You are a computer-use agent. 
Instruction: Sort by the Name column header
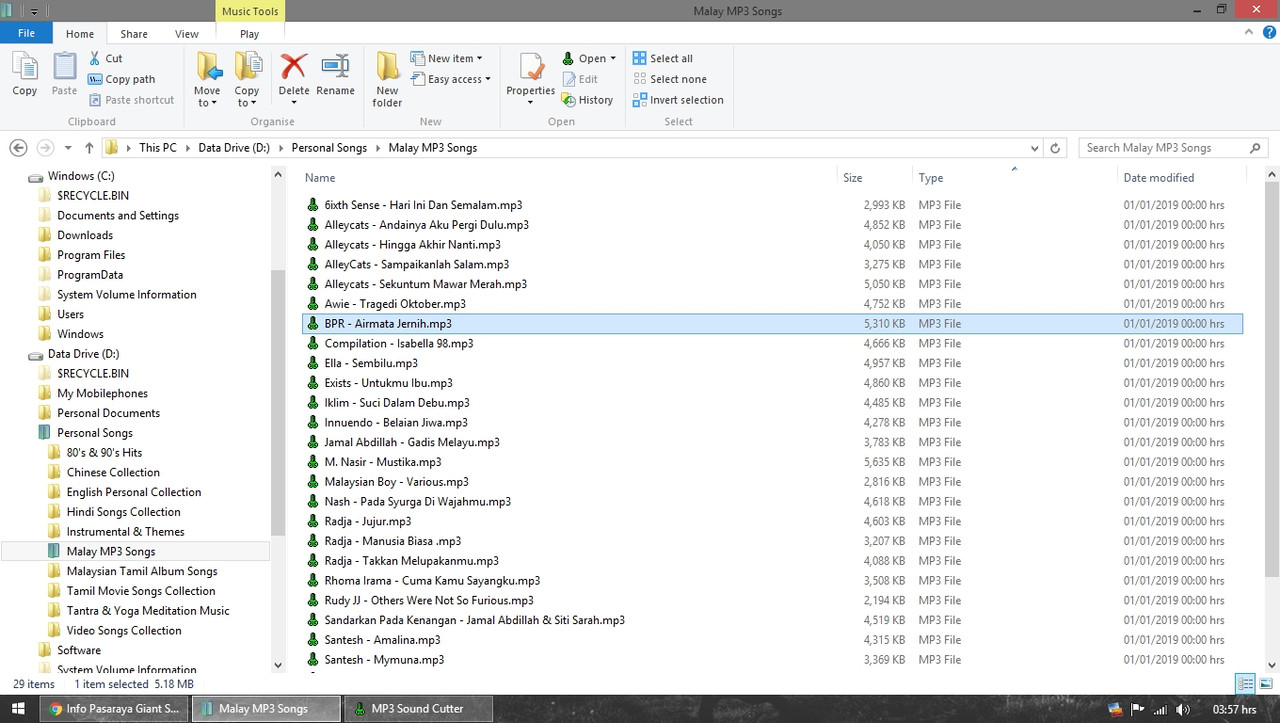click(x=320, y=178)
